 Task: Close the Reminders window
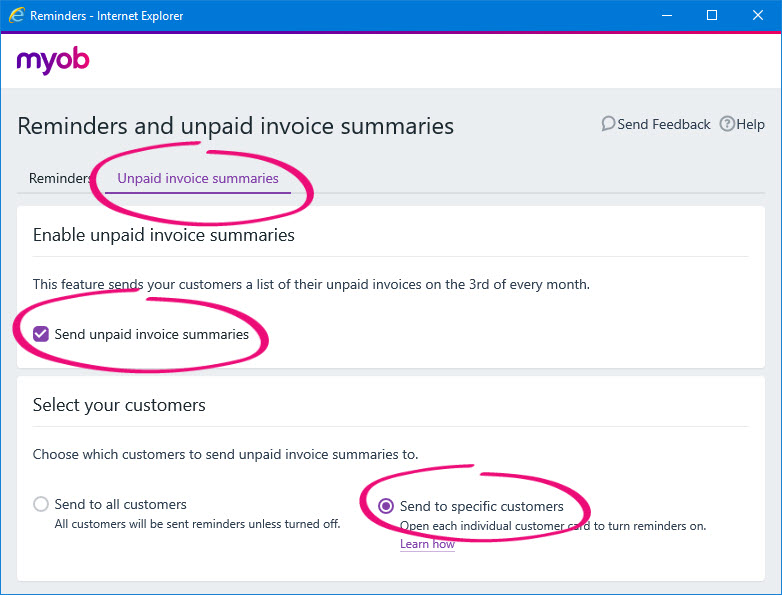[757, 16]
